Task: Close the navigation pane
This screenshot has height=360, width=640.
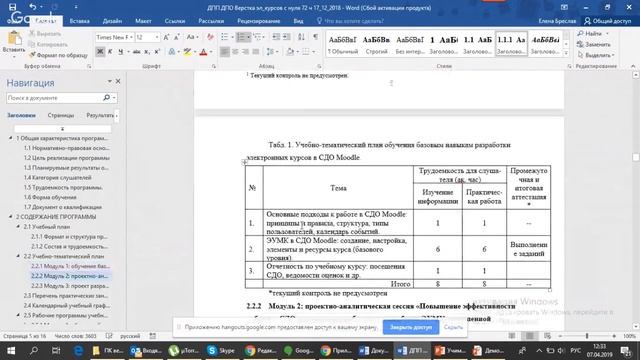Action: tap(118, 82)
